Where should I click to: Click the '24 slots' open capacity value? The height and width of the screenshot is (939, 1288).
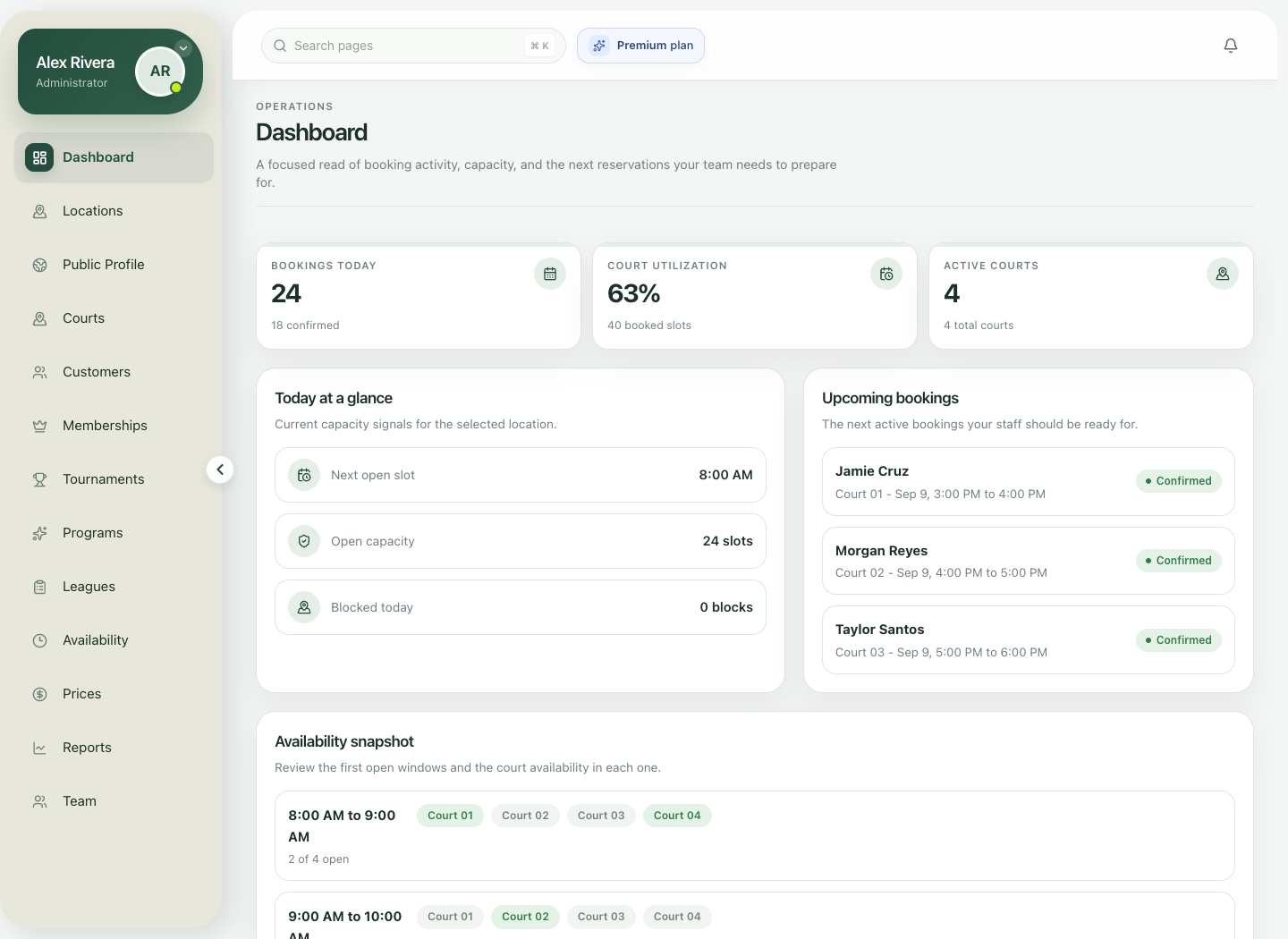tap(728, 541)
